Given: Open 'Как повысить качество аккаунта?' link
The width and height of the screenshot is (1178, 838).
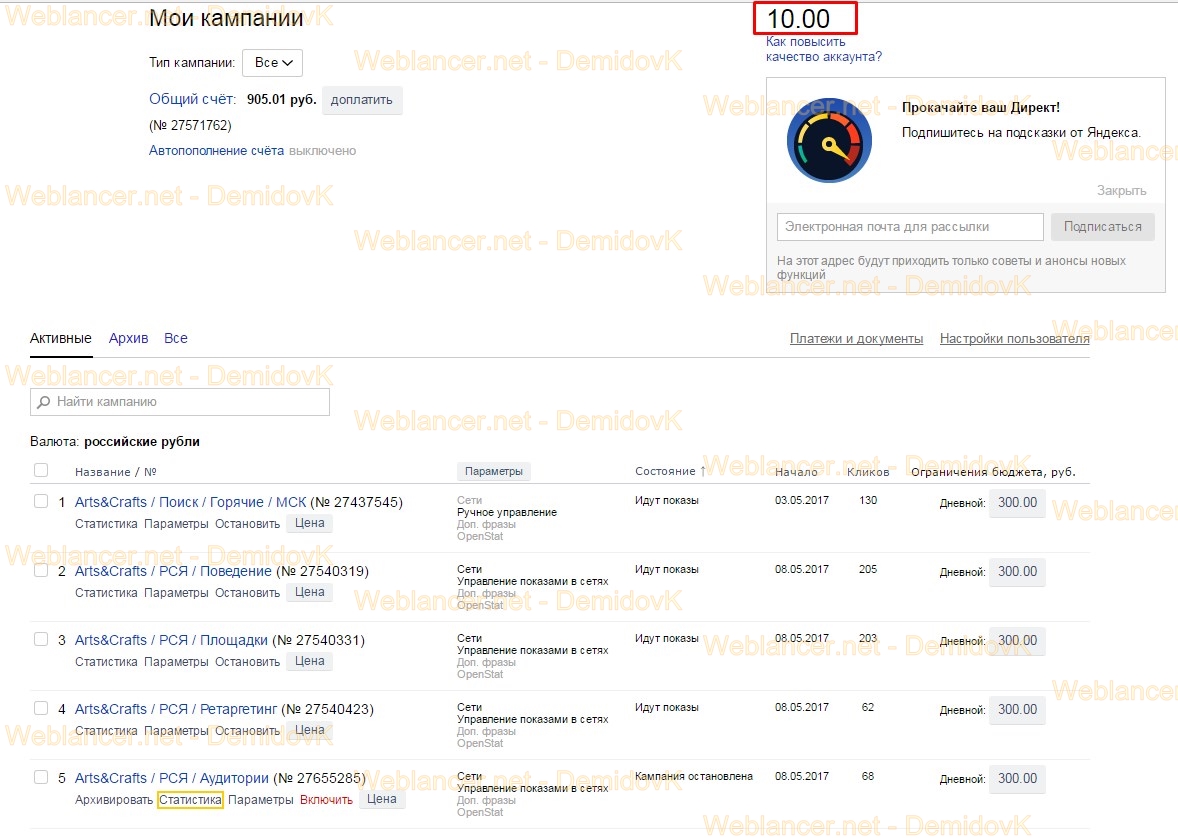Looking at the screenshot, I should click(x=823, y=50).
